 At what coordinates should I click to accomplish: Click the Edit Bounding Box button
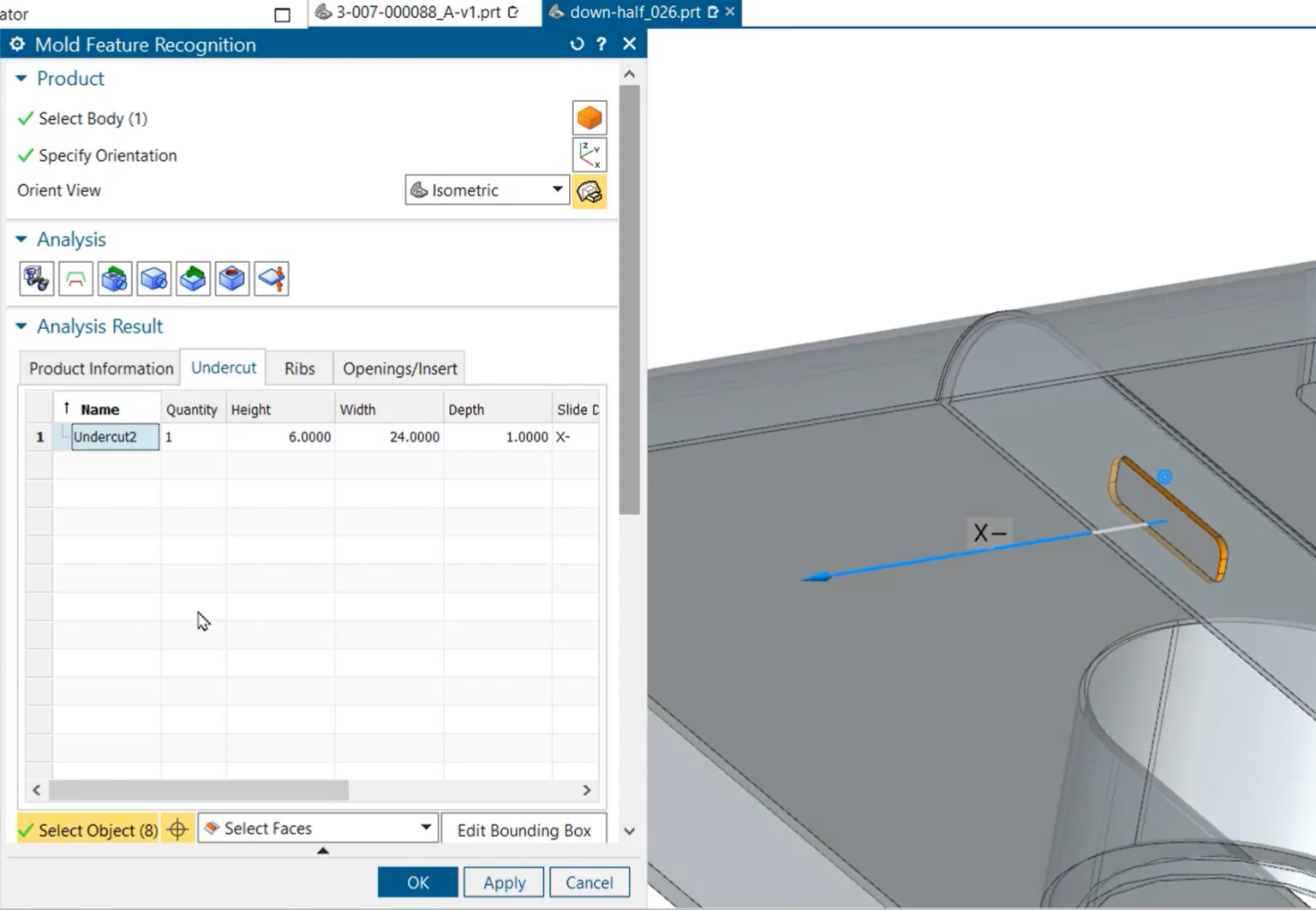pyautogui.click(x=523, y=829)
